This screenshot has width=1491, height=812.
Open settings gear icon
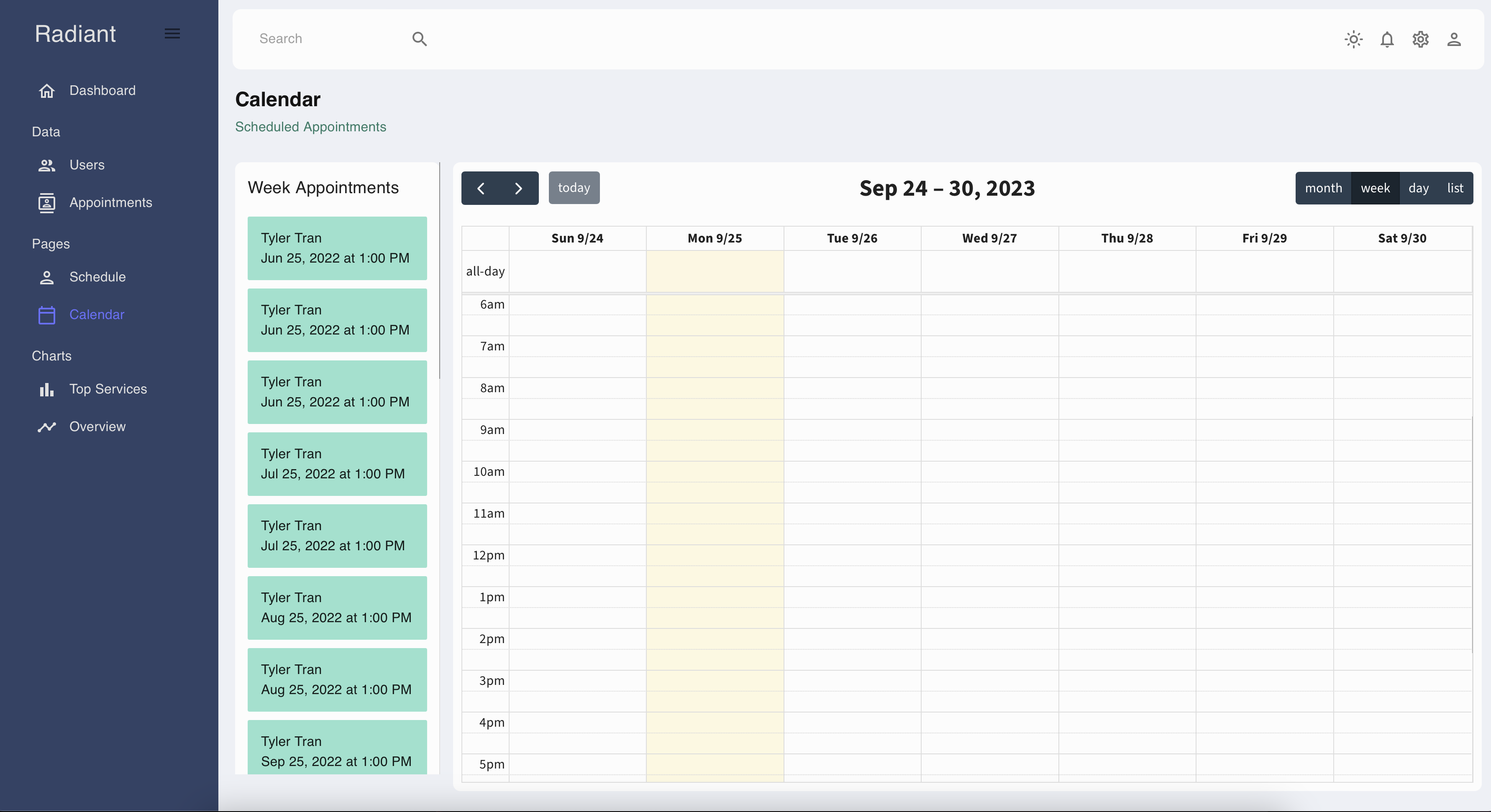(x=1420, y=39)
